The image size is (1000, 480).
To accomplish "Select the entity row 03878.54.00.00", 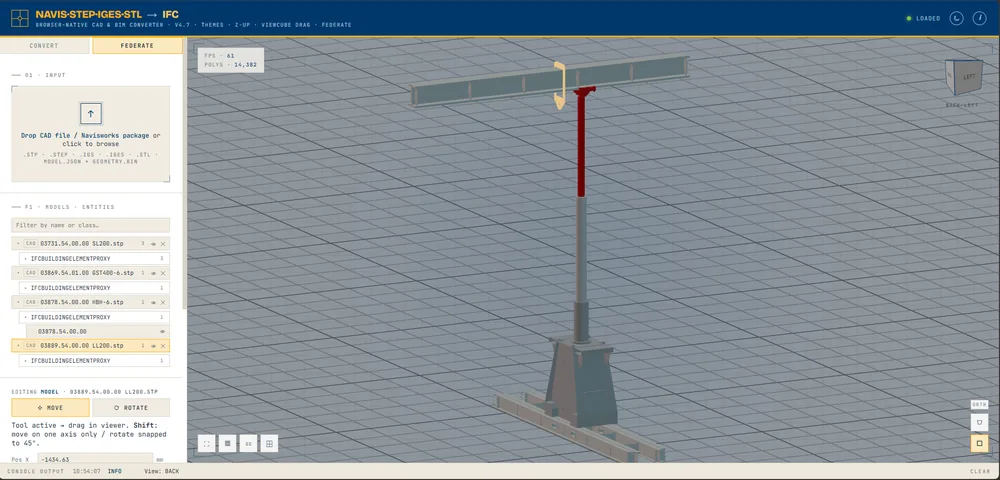I will (98, 331).
